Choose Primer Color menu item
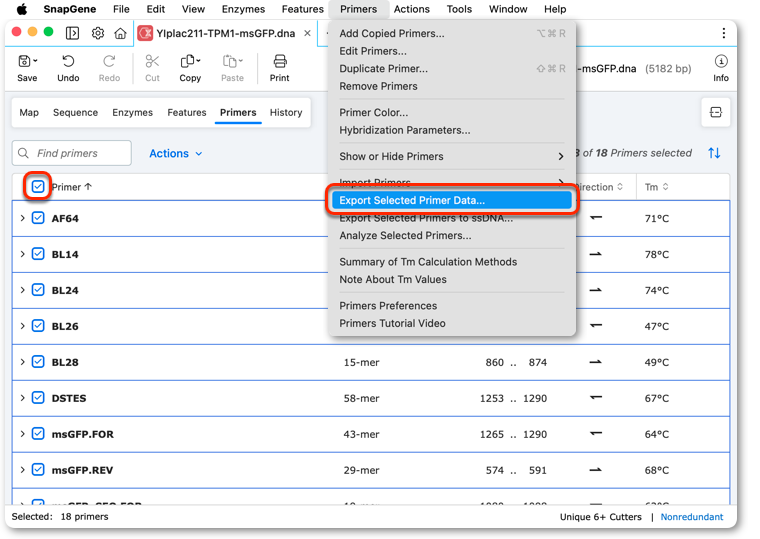The image size is (760, 539). tap(452, 112)
